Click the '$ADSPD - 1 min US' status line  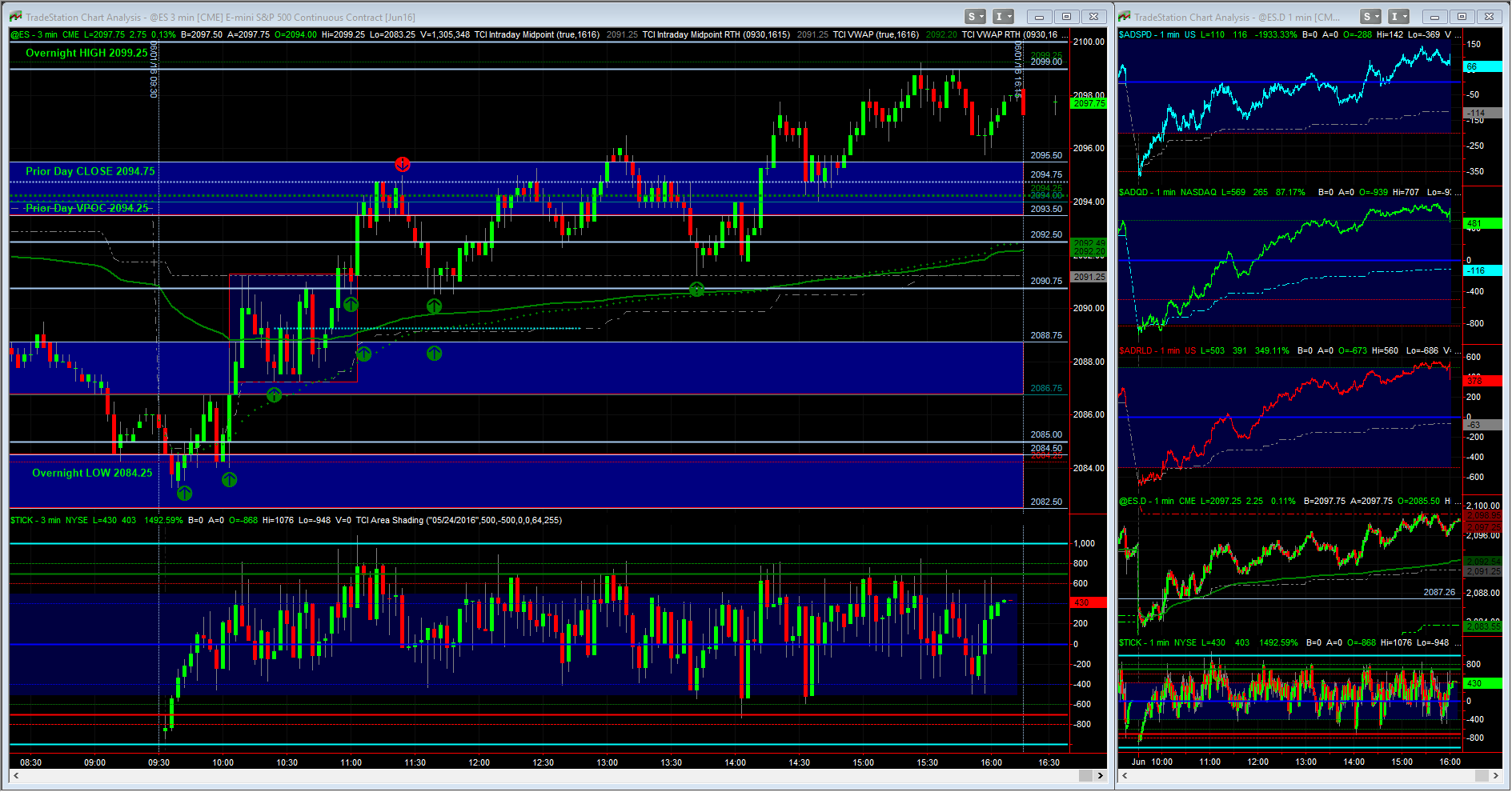pyautogui.click(x=1157, y=34)
